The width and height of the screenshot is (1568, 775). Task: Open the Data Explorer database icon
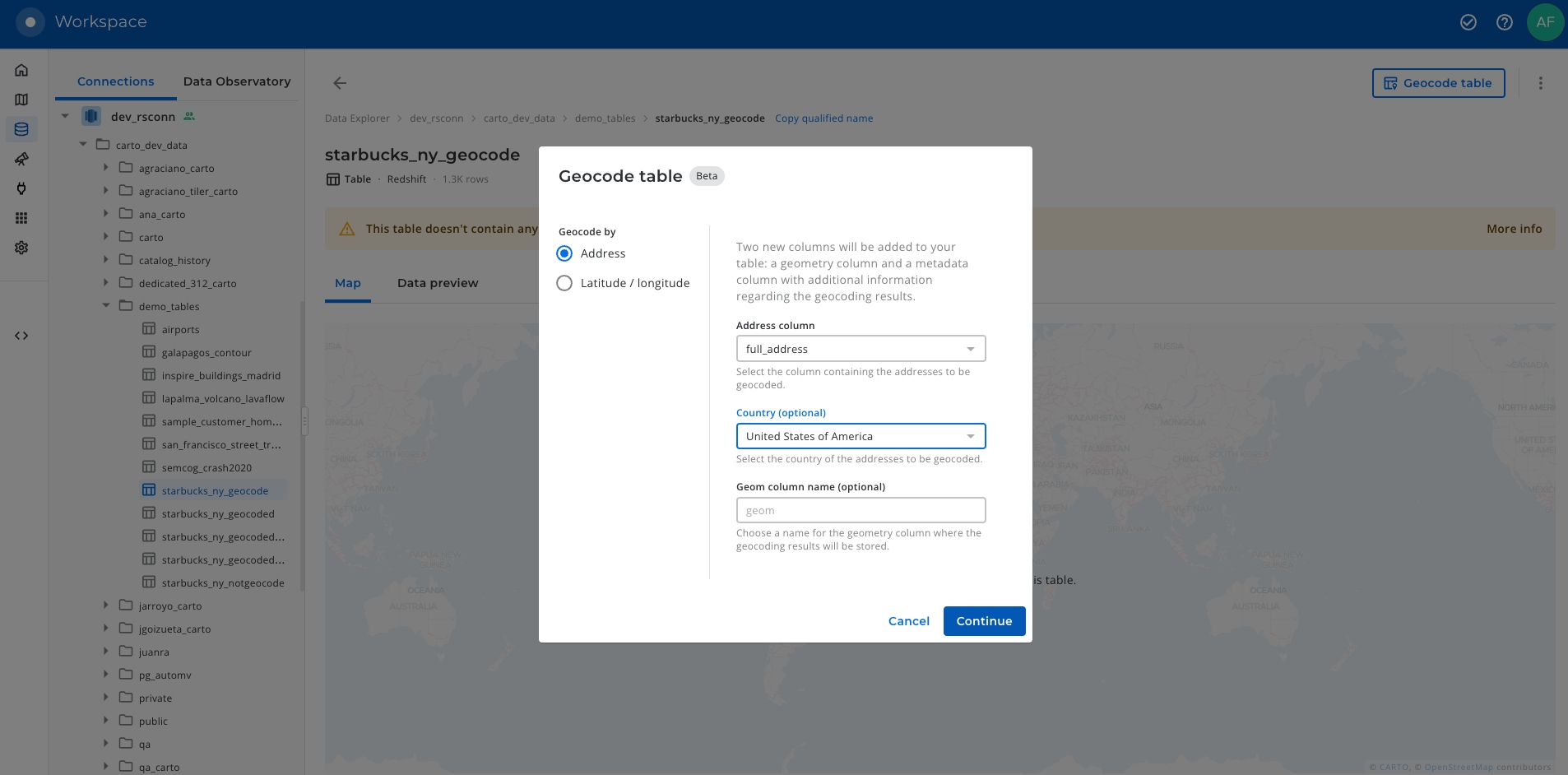click(x=21, y=129)
